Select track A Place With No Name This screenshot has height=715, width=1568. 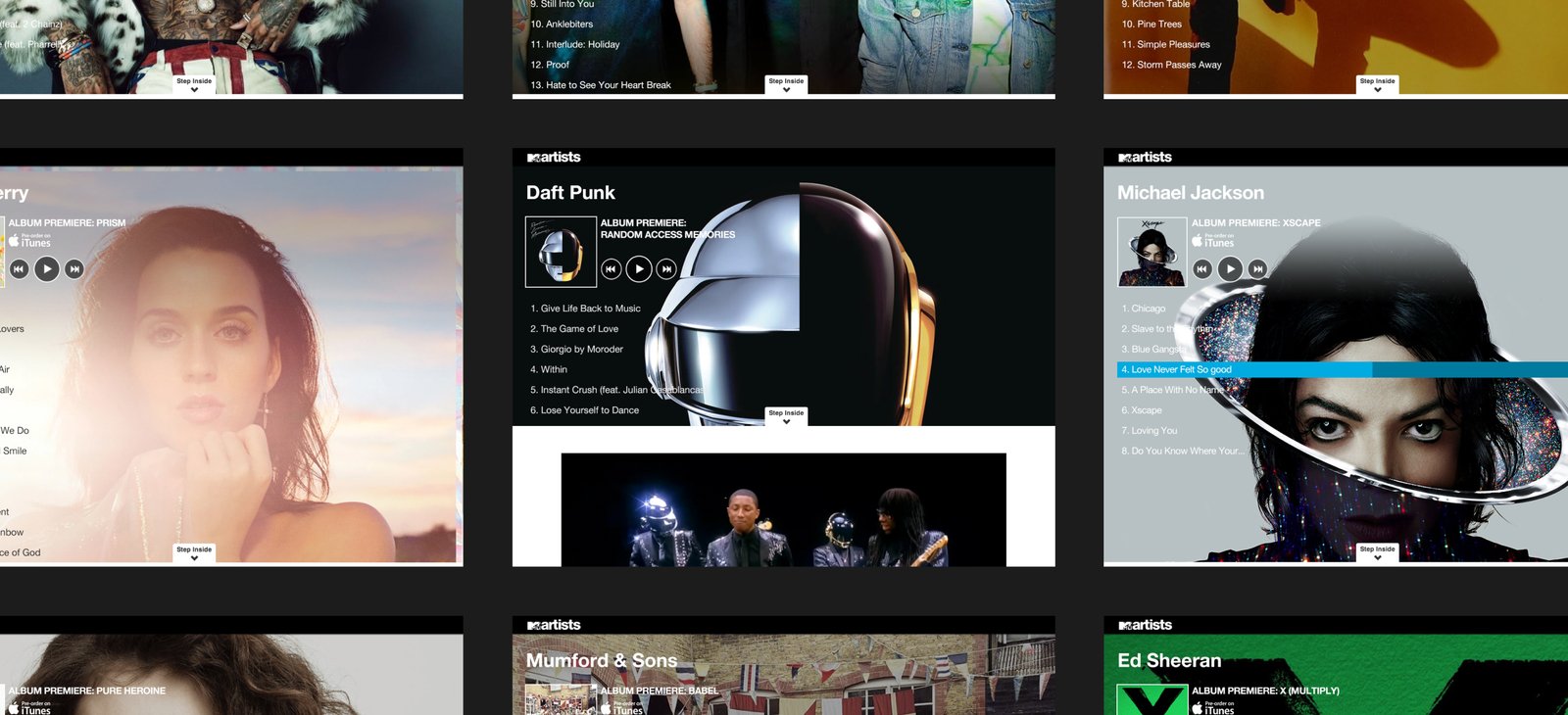[x=1173, y=390]
